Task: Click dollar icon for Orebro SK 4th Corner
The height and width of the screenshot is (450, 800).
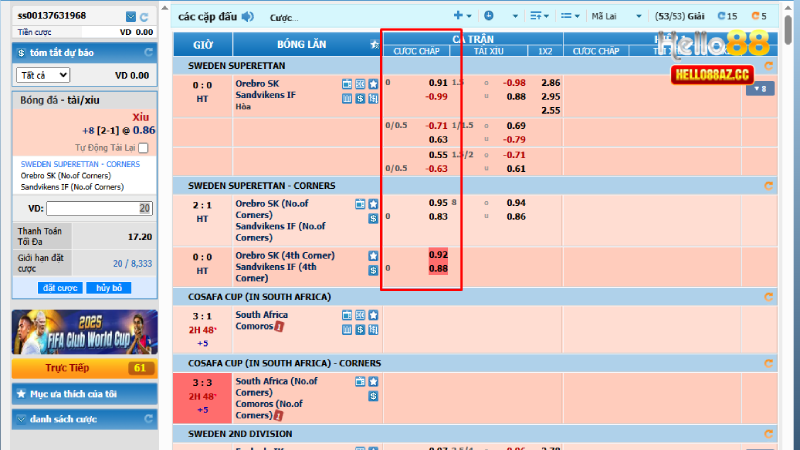Action: pos(373,269)
